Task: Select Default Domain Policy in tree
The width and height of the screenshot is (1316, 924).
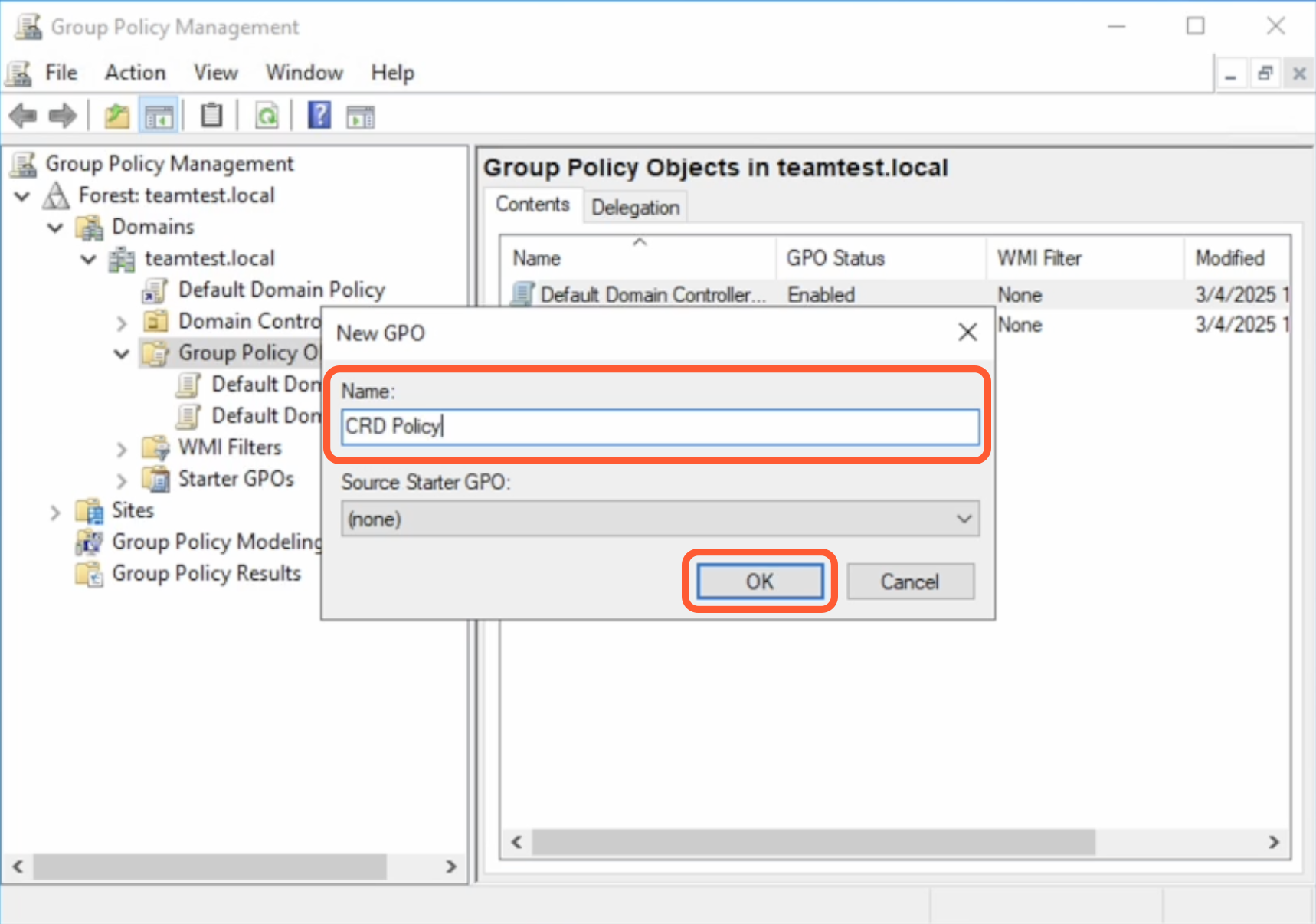Action: point(280,290)
